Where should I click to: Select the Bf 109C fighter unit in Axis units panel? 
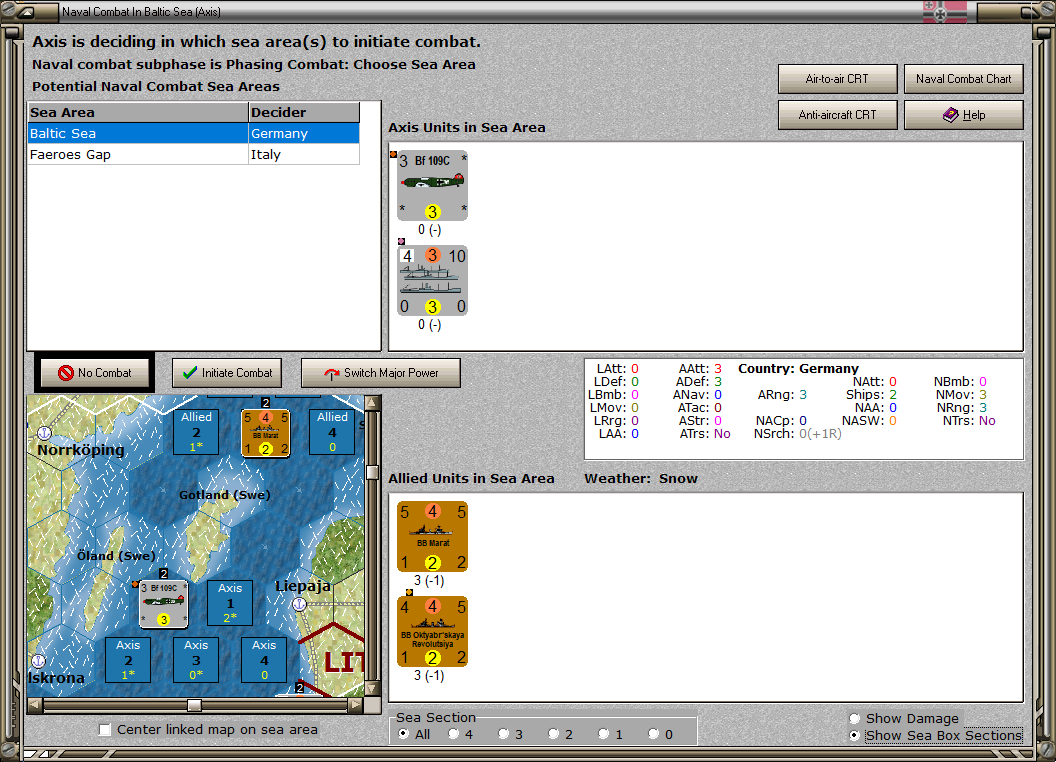(432, 185)
